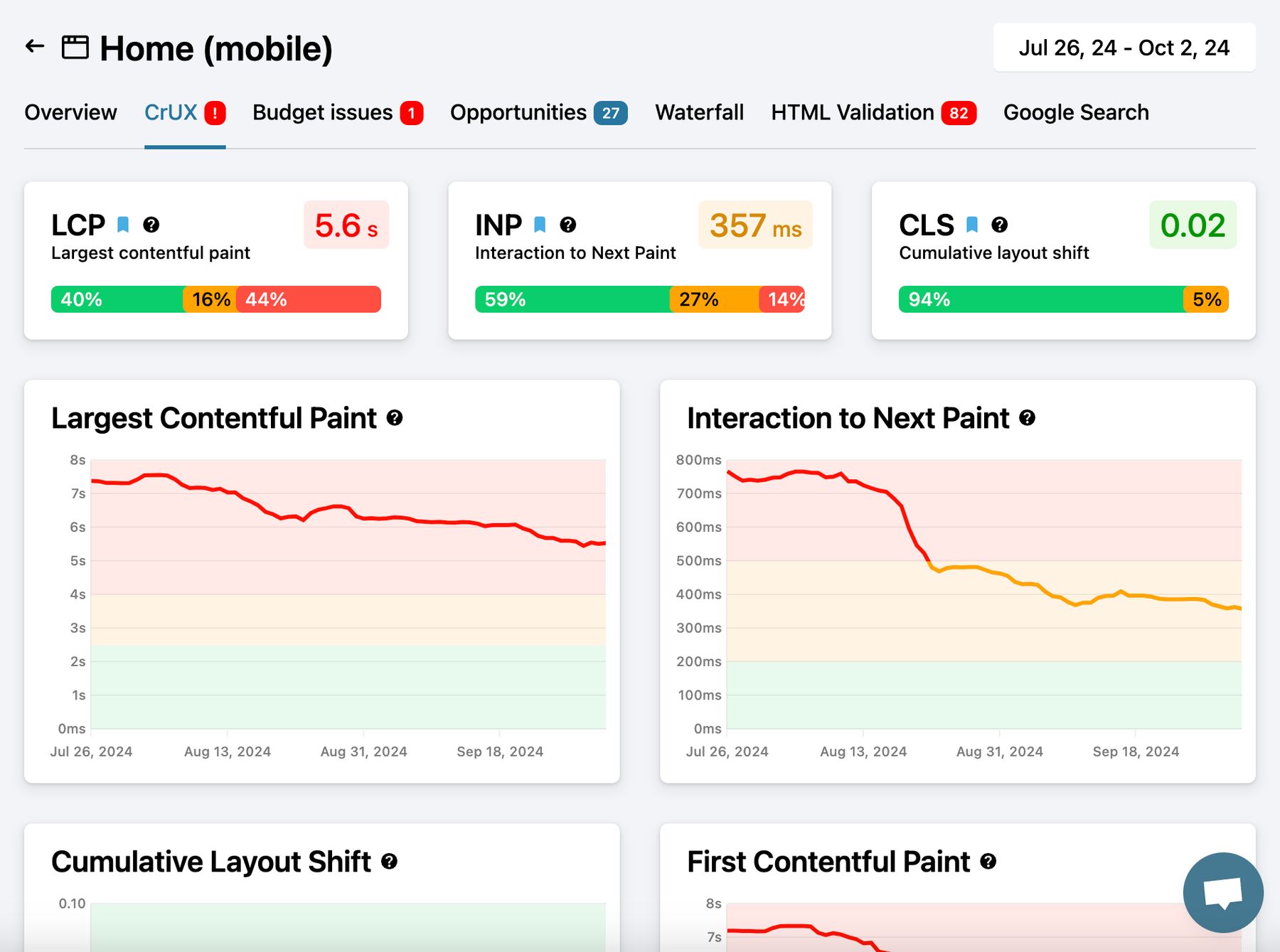Click the CLS bookmark icon
This screenshot has width=1280, height=952.
972,225
